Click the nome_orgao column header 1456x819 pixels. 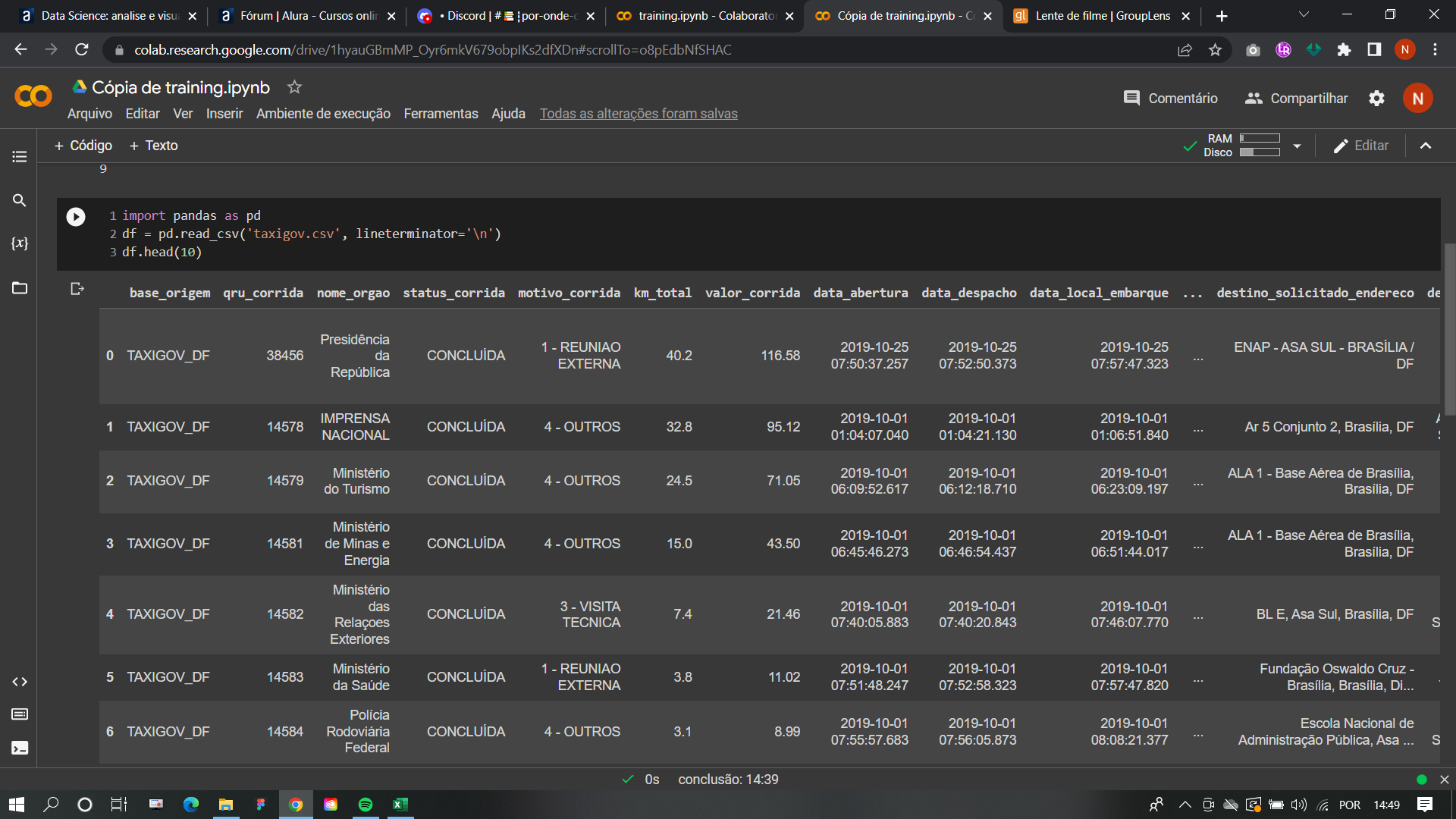pos(353,293)
